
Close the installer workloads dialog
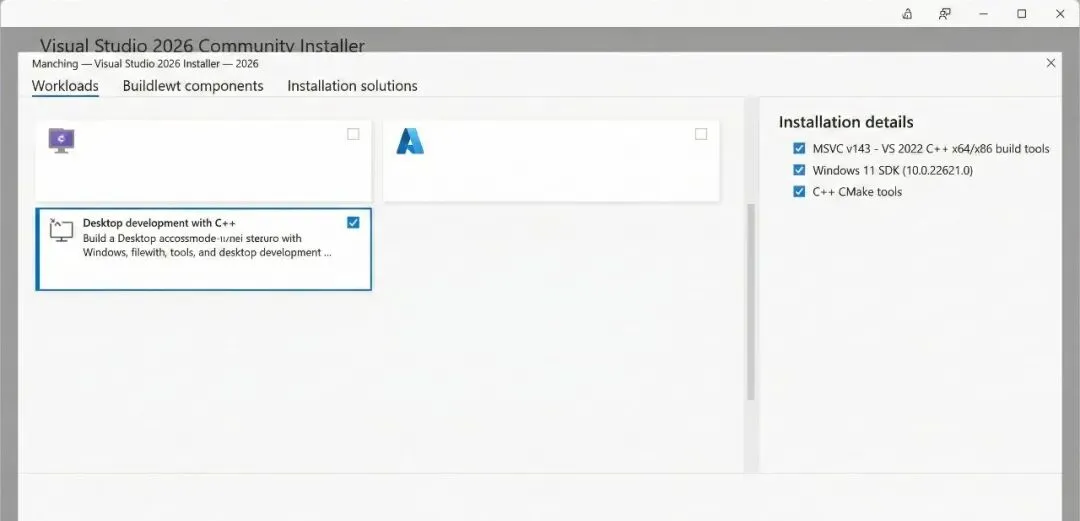tap(1050, 63)
